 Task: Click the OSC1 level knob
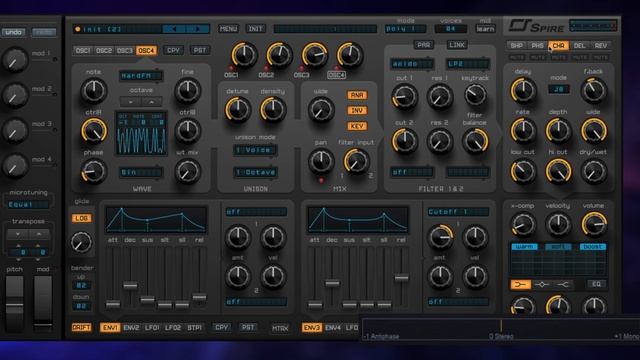[x=244, y=55]
